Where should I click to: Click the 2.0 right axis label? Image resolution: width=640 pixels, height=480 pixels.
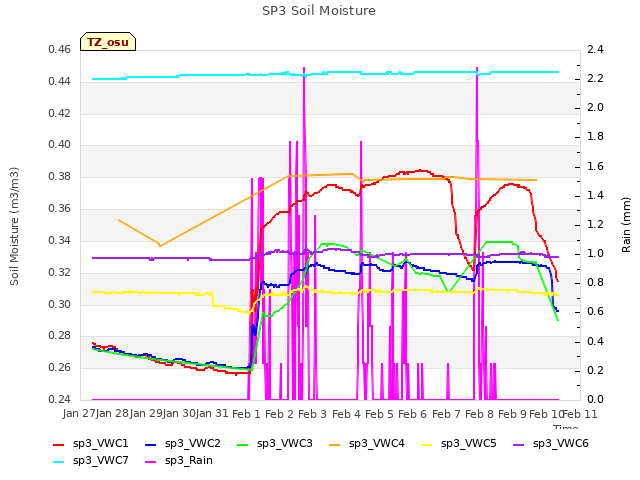(595, 107)
